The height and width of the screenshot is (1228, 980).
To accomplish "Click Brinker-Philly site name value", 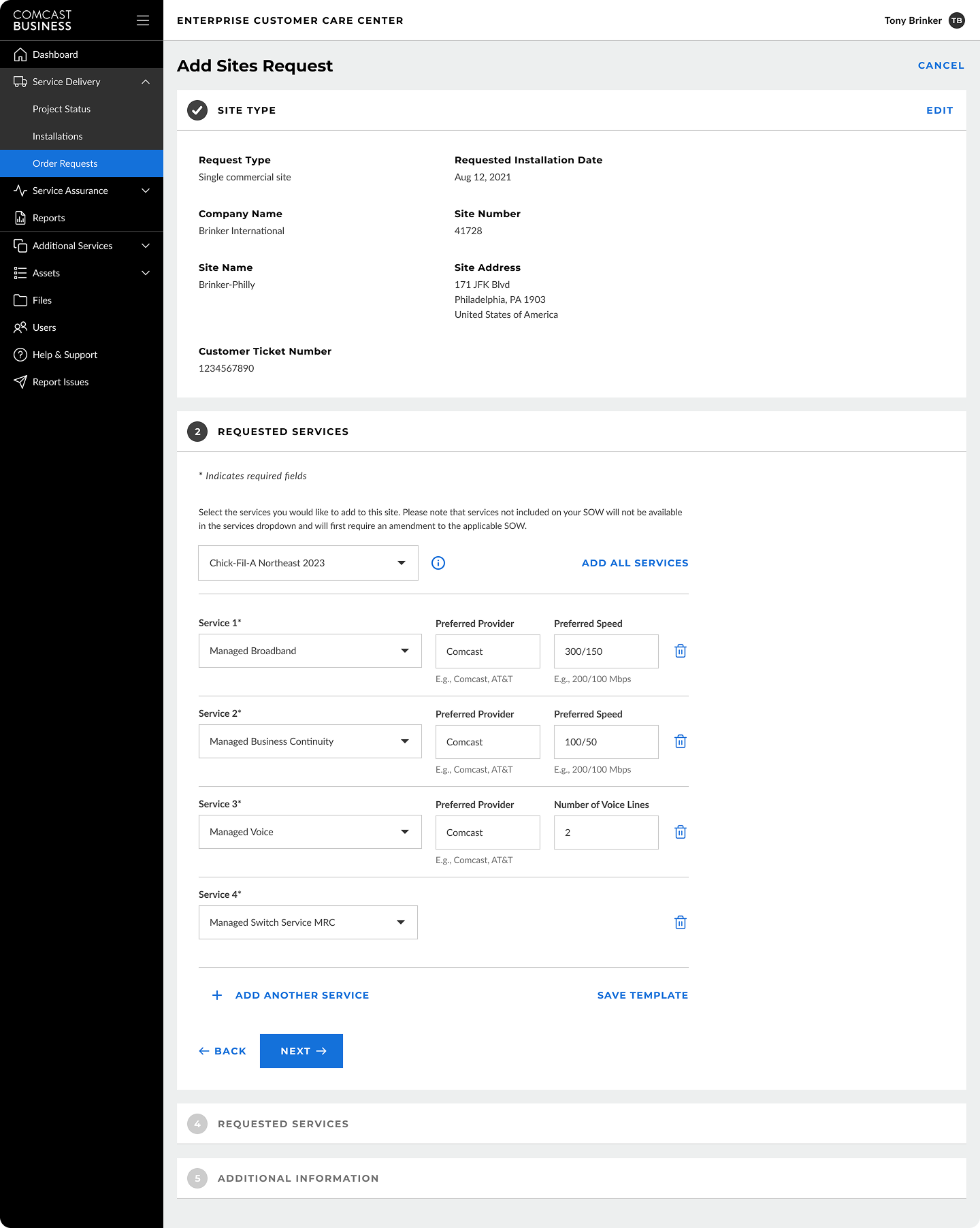I will 227,285.
